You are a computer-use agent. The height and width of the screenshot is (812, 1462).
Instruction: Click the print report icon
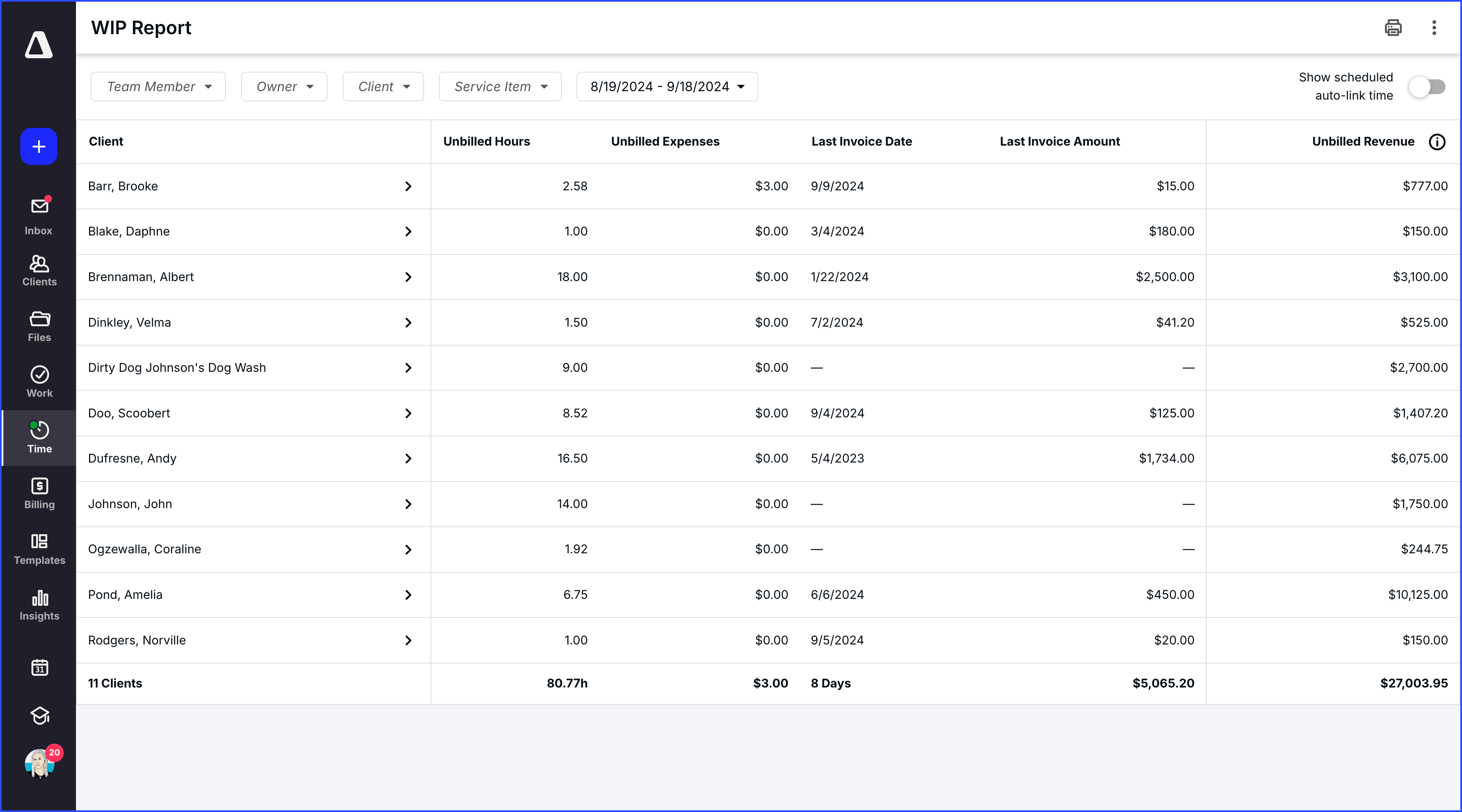click(1393, 28)
